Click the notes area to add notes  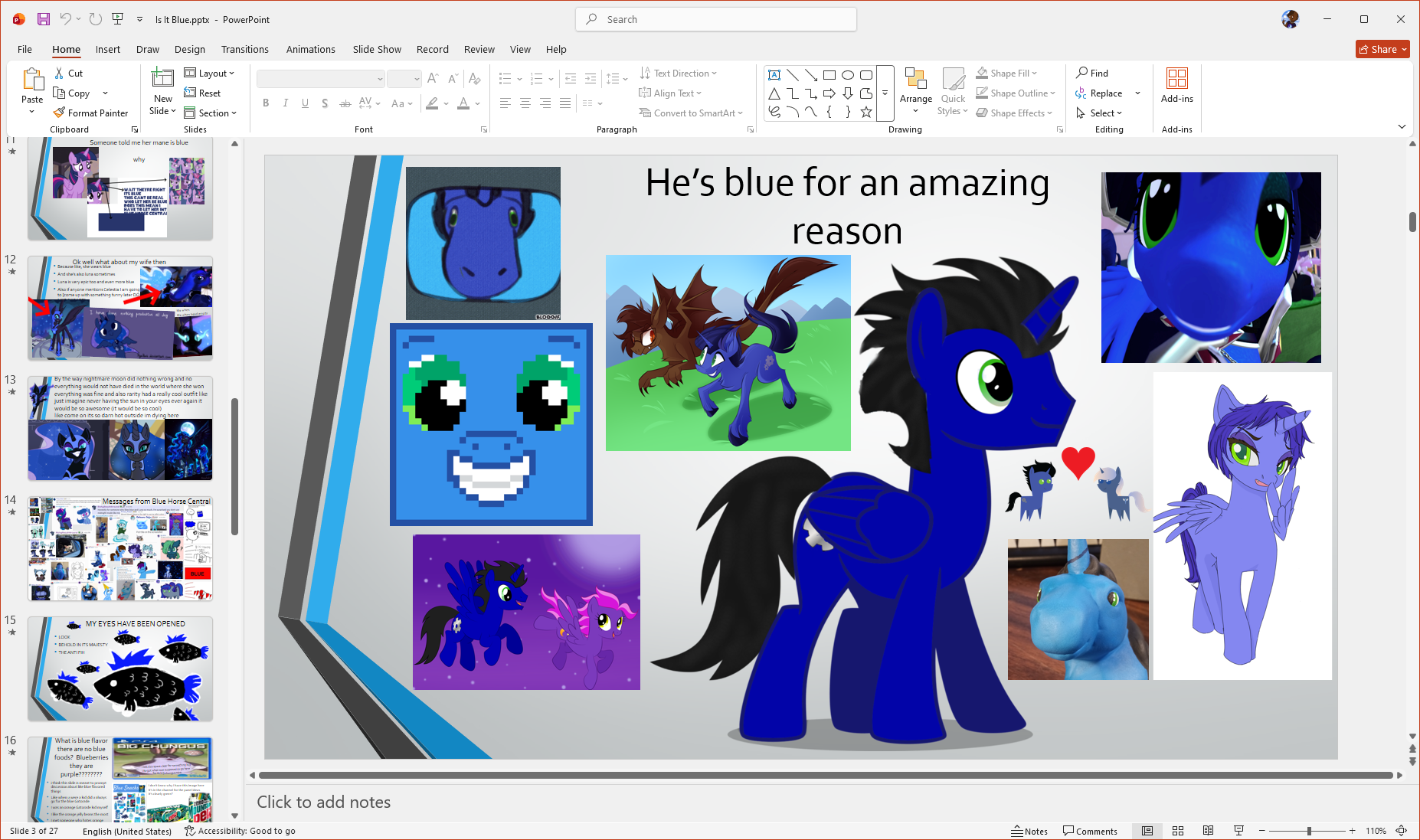pyautogui.click(x=831, y=802)
